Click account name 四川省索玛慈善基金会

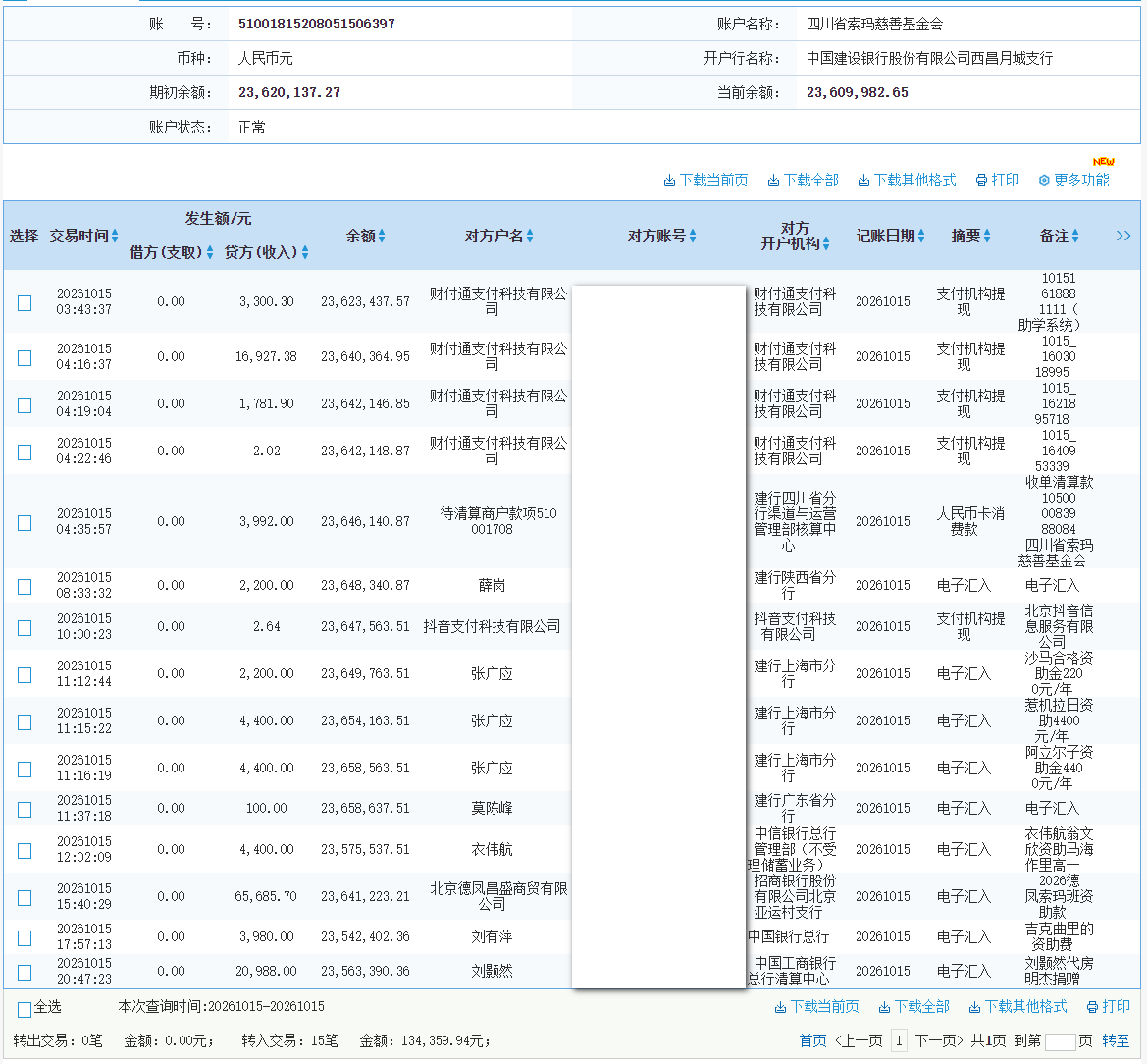click(875, 25)
